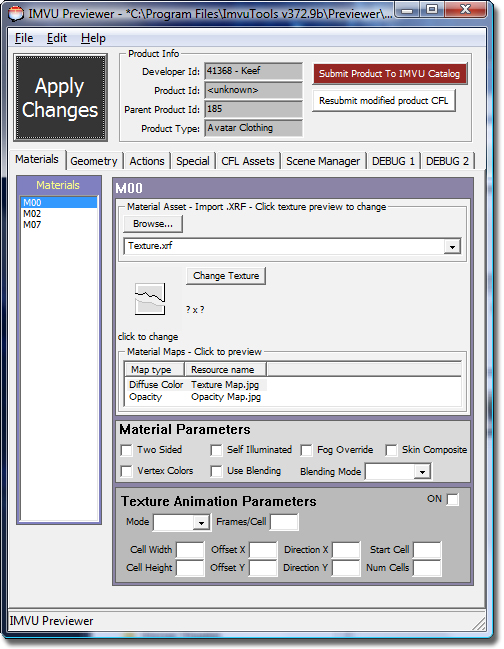Open the Edit menu

(x=57, y=38)
